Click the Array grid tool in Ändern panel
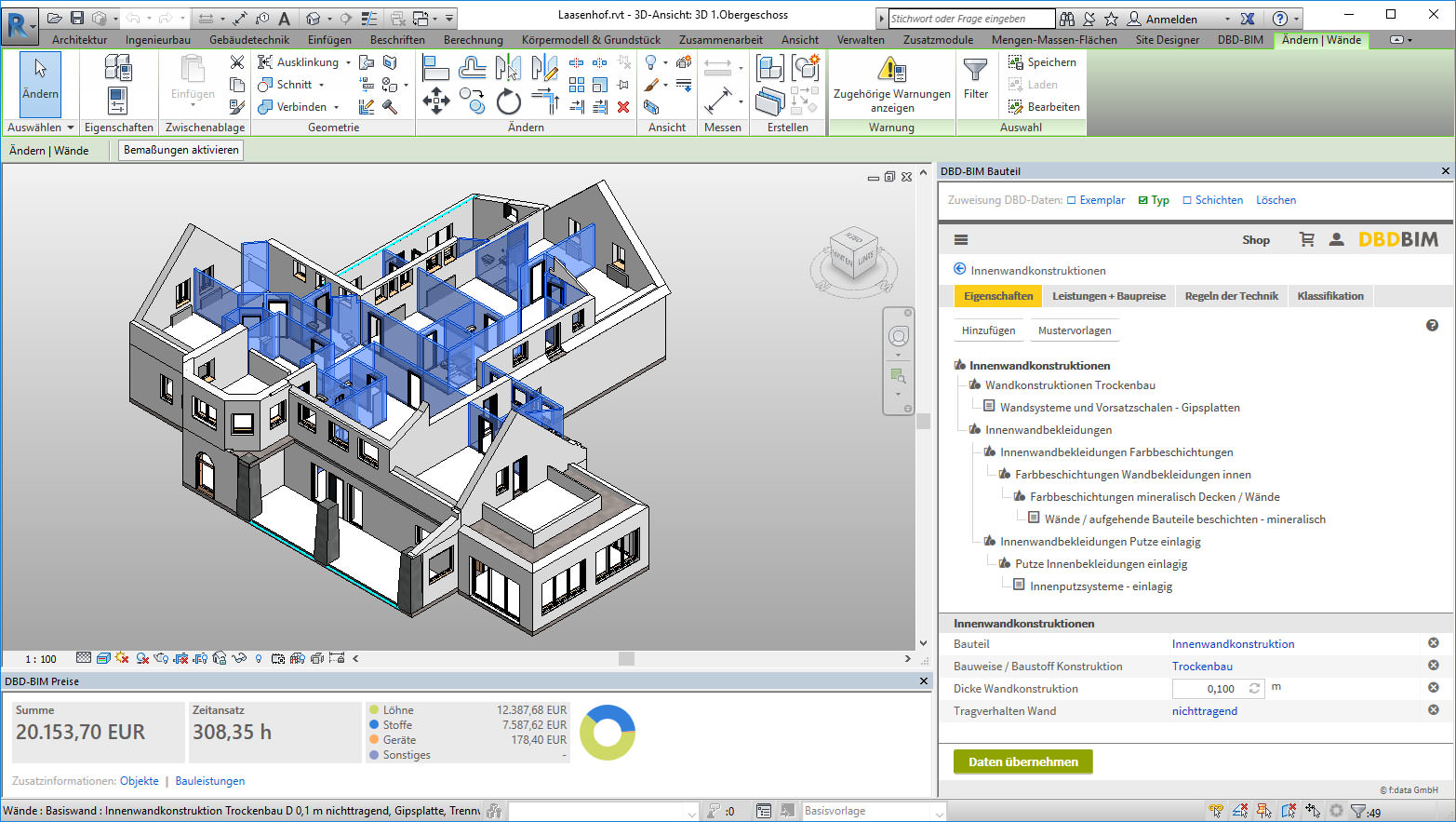This screenshot has width=1456, height=822. tap(577, 85)
